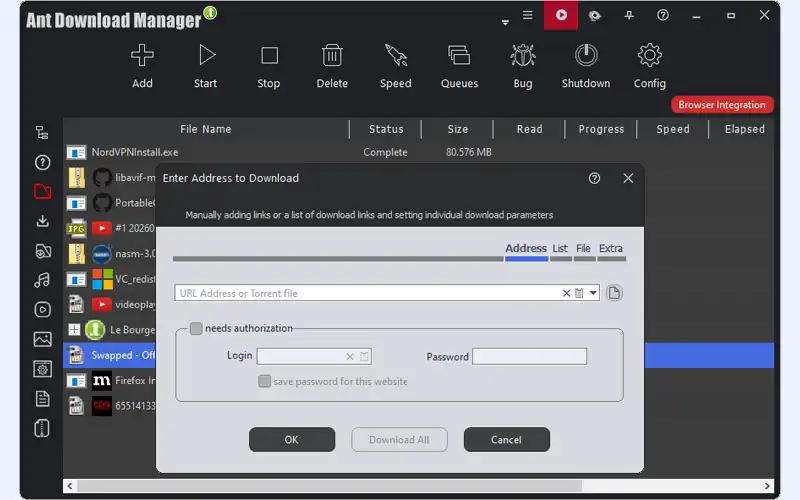Click the Download All button
This screenshot has height=500, width=800.
(399, 439)
